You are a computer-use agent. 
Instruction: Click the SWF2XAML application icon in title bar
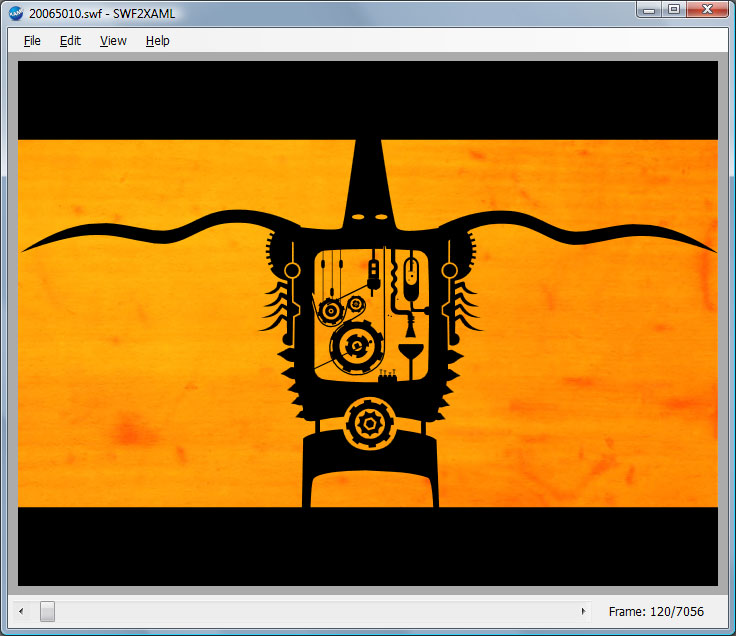coord(15,13)
